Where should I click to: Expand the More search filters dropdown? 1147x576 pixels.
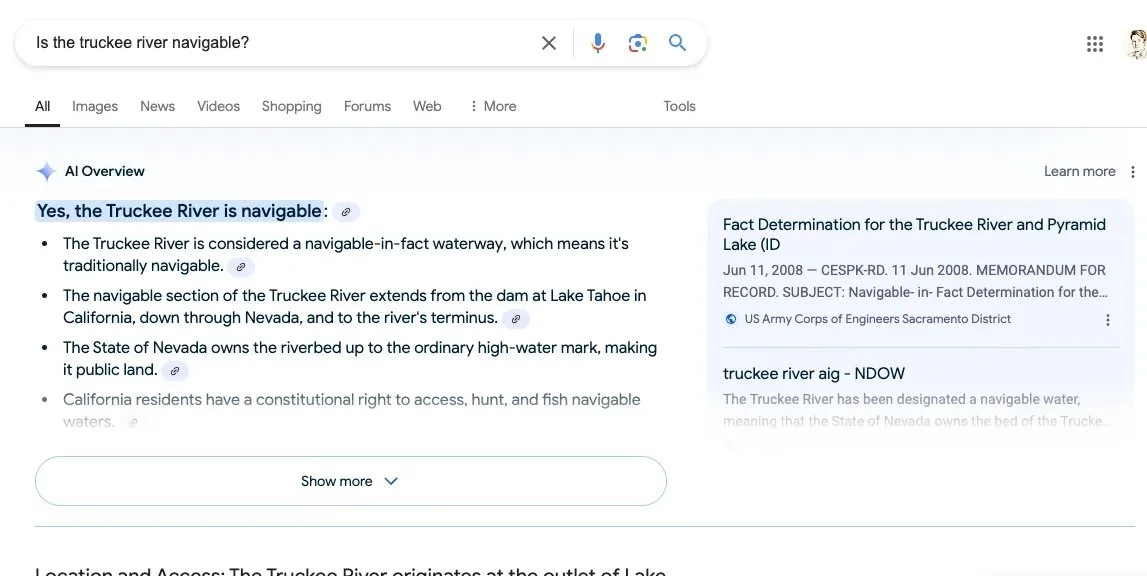pyautogui.click(x=492, y=106)
